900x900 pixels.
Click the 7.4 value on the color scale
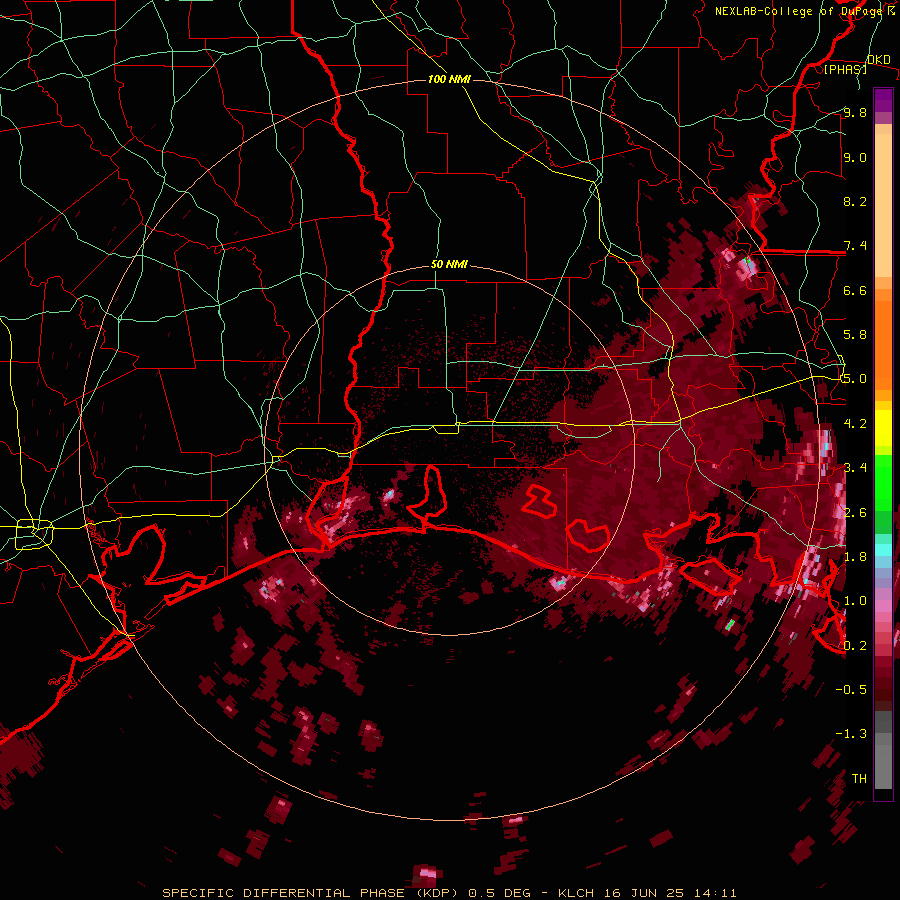855,246
